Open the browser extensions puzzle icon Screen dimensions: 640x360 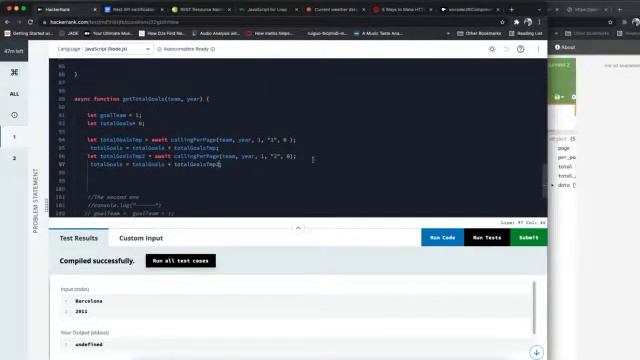(x=516, y=22)
